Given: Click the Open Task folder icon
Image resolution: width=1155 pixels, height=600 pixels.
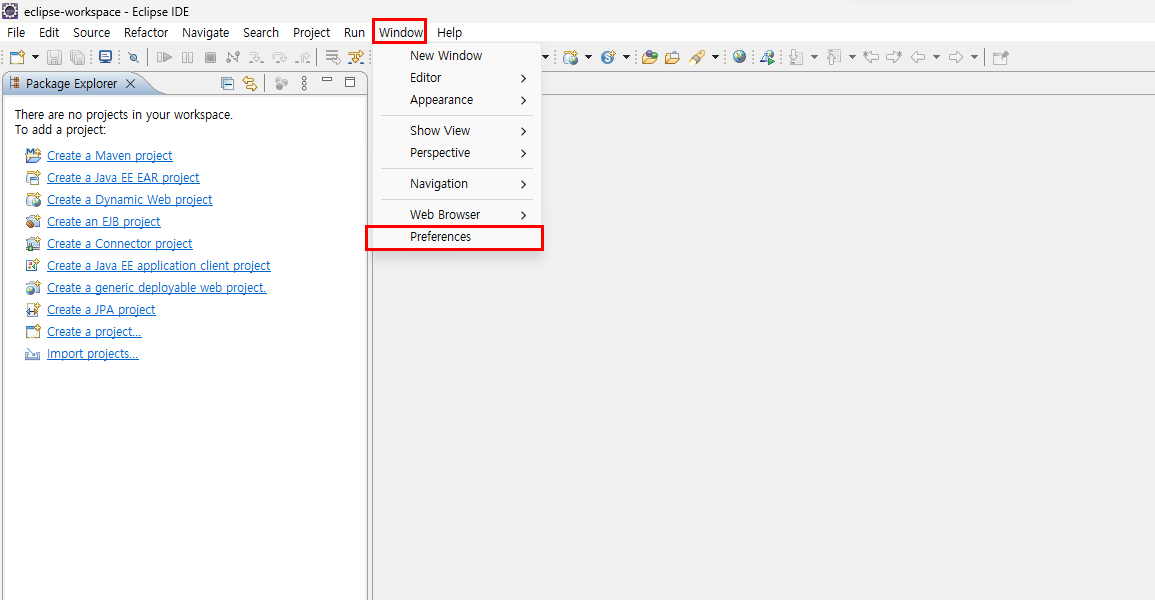Looking at the screenshot, I should 672,57.
